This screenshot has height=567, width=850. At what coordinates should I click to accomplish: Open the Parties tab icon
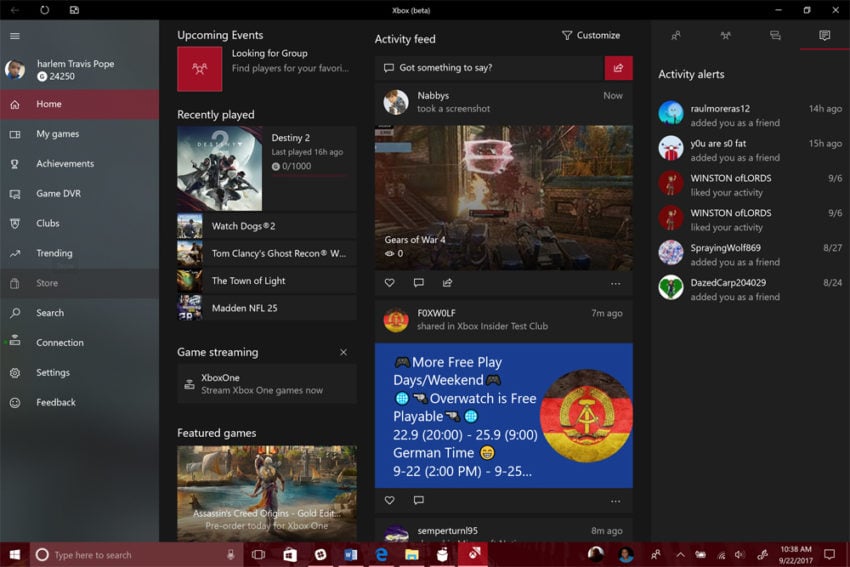[x=725, y=35]
